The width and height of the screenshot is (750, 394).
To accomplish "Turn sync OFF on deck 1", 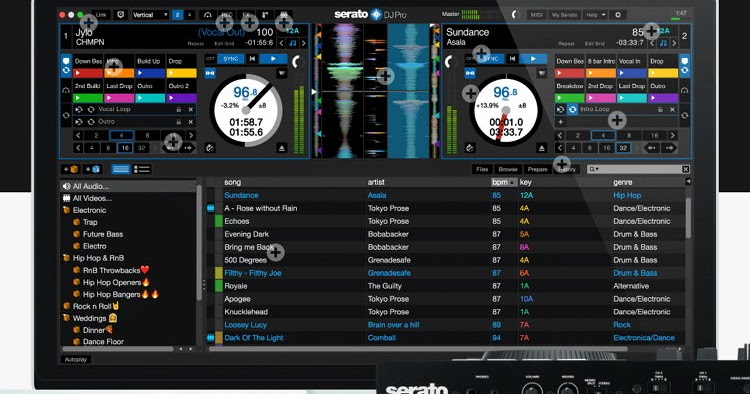I will 210,59.
